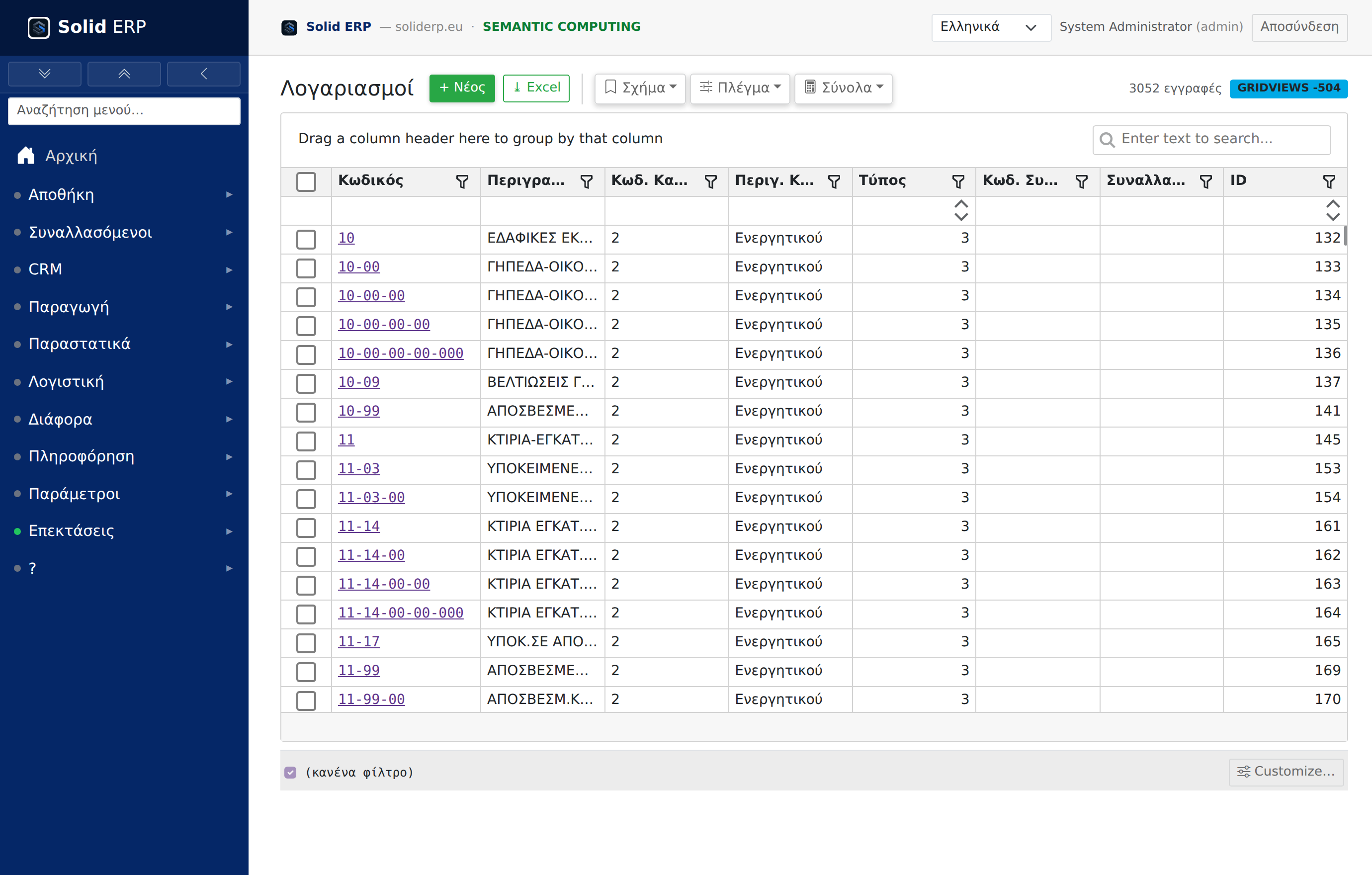Click the Solid ERP logo in sidebar
Viewport: 1372px width, 875px height.
tap(39, 27)
